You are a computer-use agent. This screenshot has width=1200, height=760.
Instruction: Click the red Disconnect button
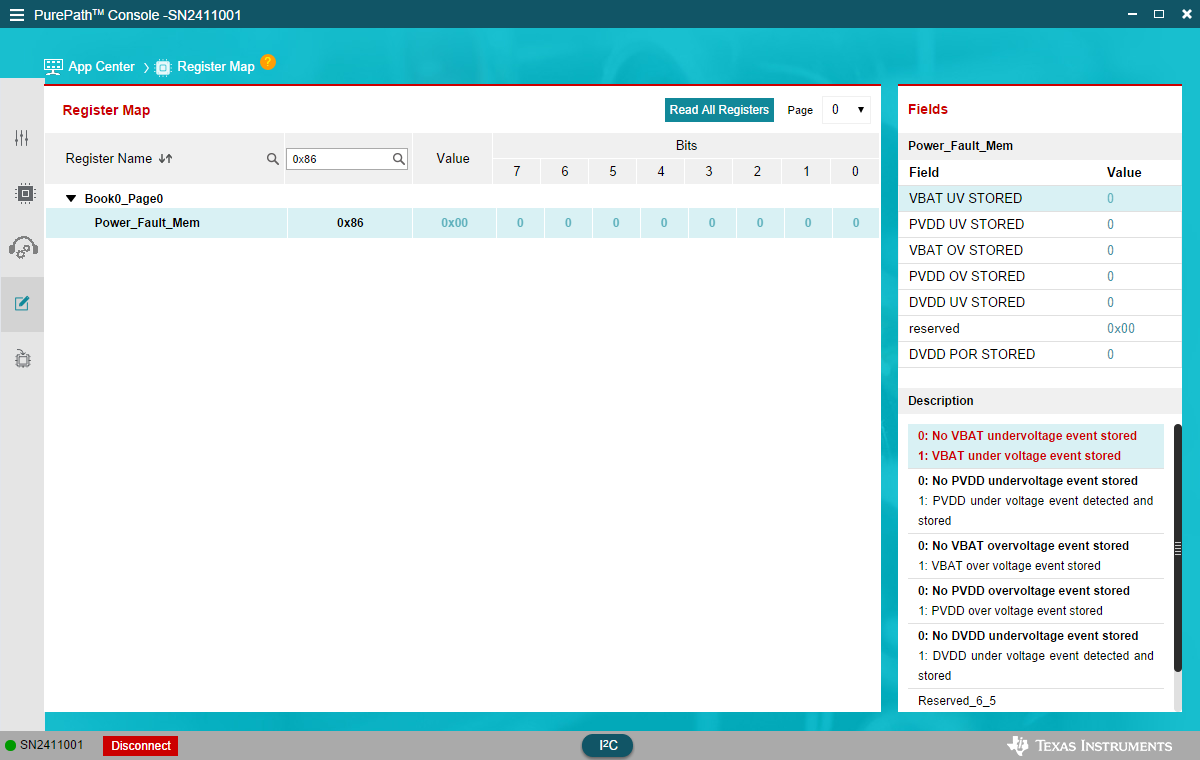141,746
